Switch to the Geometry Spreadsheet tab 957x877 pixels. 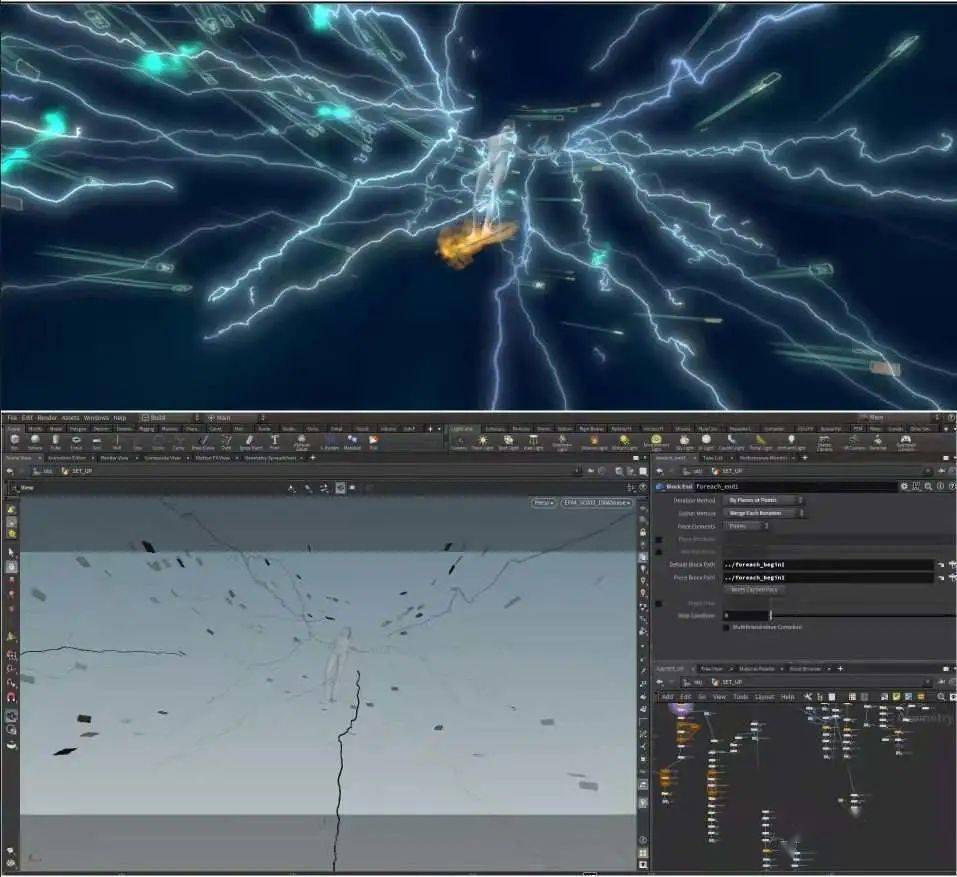coord(273,457)
